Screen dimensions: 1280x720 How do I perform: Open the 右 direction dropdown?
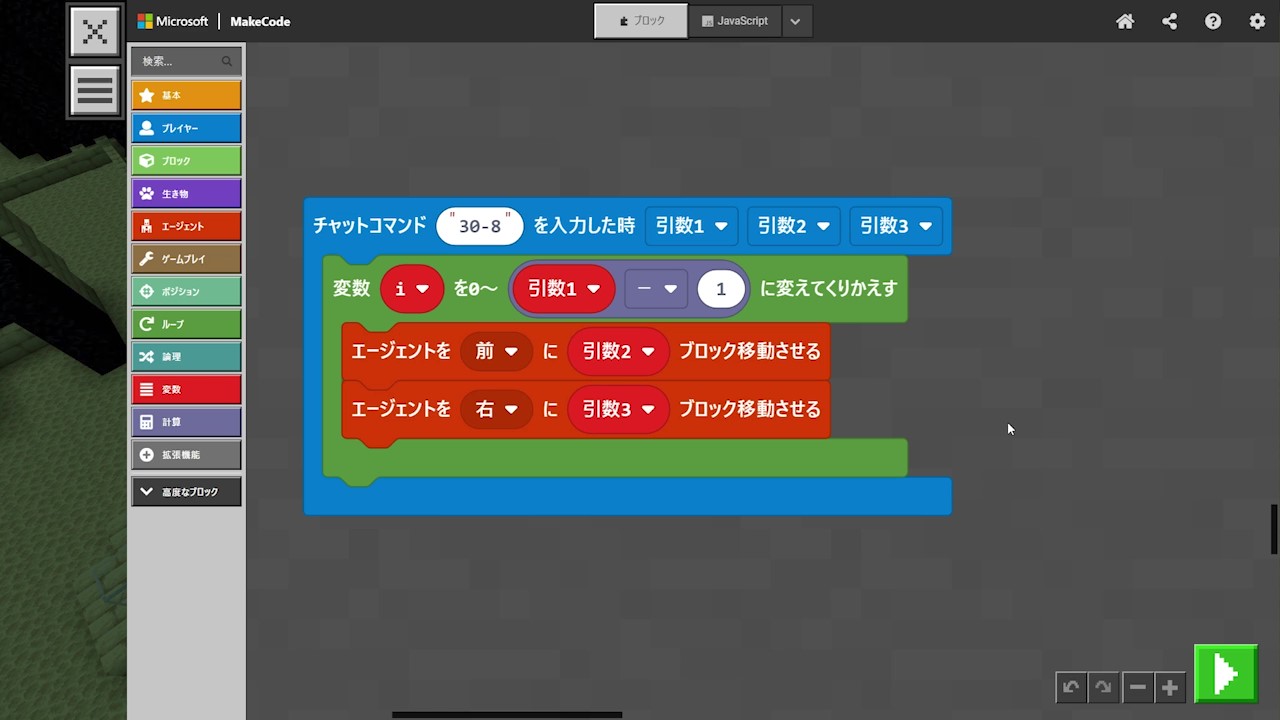(x=496, y=410)
